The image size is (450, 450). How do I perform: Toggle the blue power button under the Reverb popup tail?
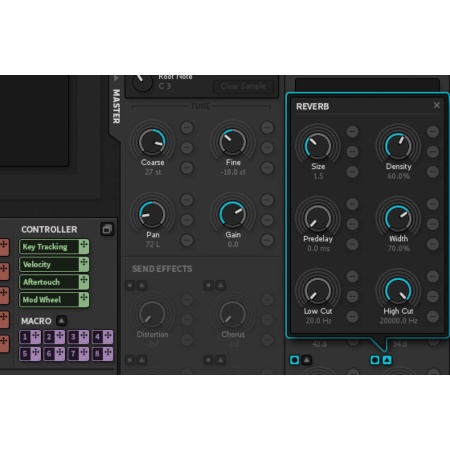pos(375,360)
